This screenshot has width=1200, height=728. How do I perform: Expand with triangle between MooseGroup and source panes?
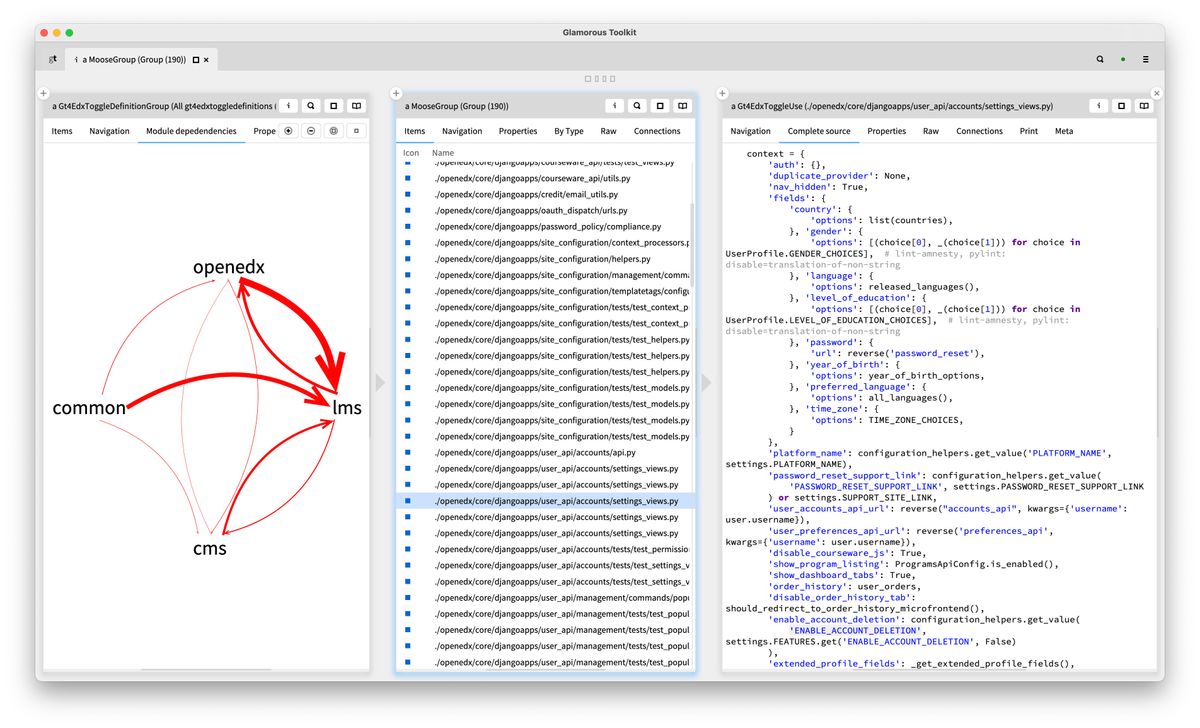click(707, 382)
